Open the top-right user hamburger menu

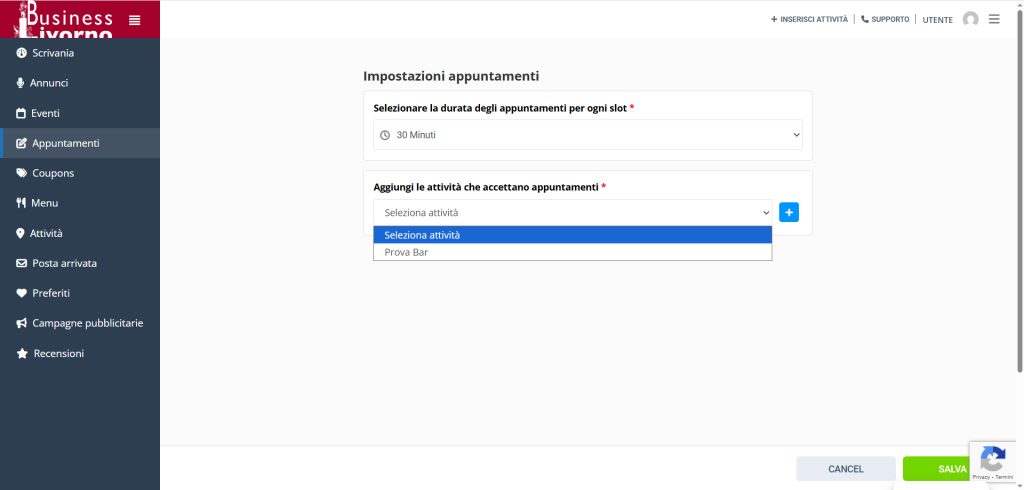tap(994, 19)
